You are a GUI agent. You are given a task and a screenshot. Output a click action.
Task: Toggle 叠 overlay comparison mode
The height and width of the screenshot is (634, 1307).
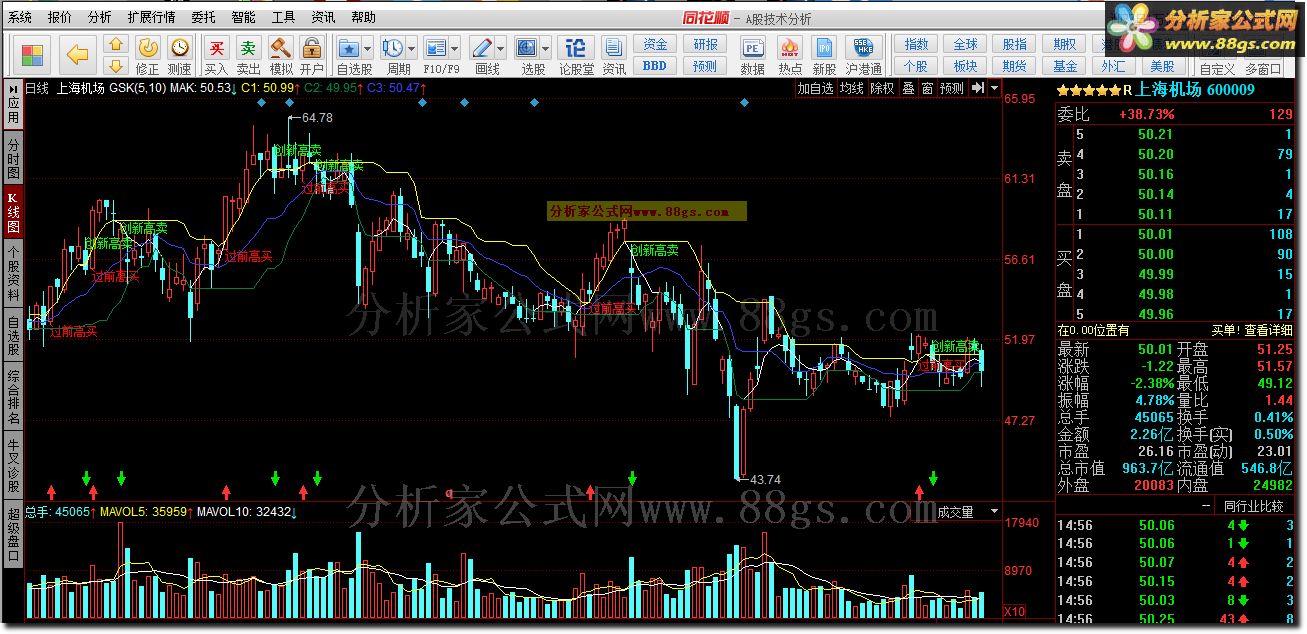point(908,88)
